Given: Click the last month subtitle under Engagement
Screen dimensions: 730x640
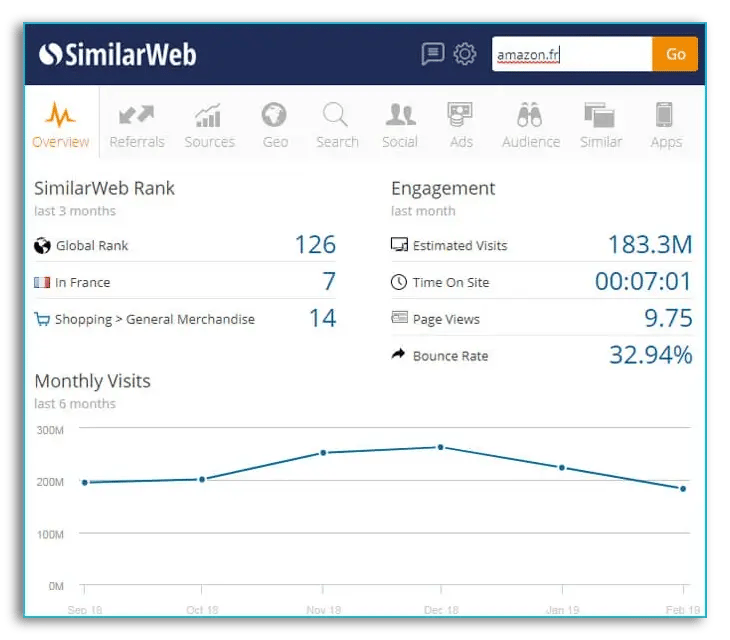Looking at the screenshot, I should click(x=423, y=211).
